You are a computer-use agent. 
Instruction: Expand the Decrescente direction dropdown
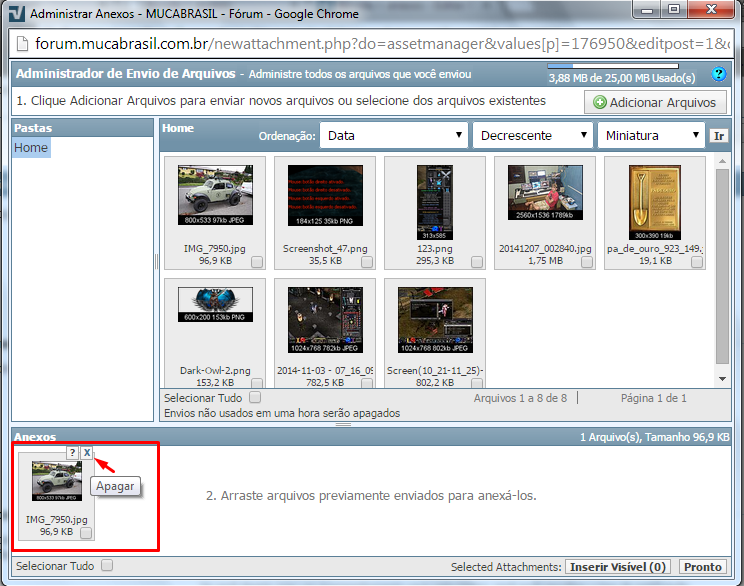pyautogui.click(x=533, y=136)
